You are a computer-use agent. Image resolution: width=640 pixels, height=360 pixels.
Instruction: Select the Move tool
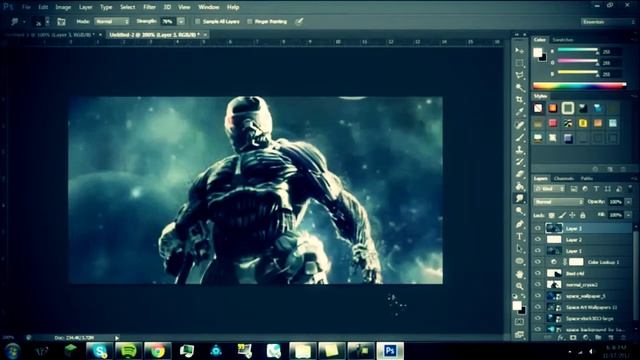coord(519,51)
